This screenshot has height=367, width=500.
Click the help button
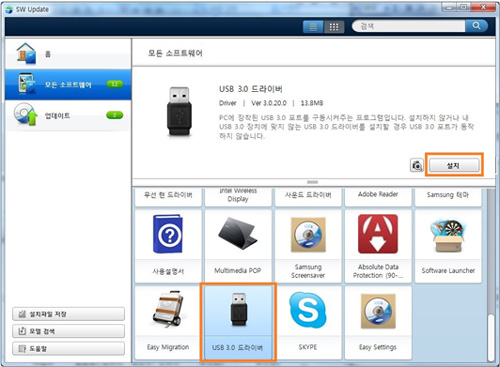tap(68, 349)
